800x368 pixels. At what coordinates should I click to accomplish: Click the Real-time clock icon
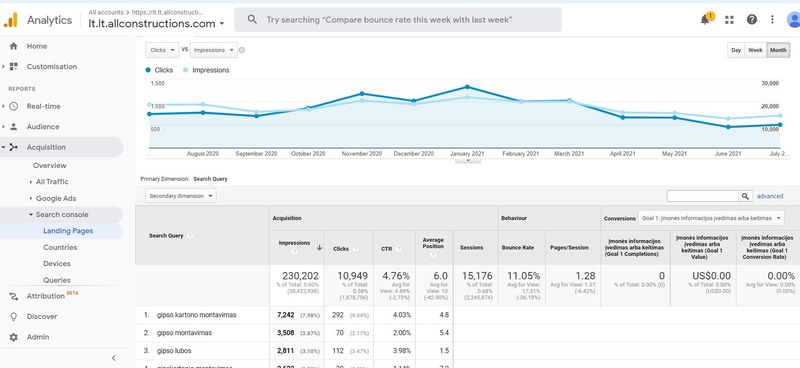14,106
